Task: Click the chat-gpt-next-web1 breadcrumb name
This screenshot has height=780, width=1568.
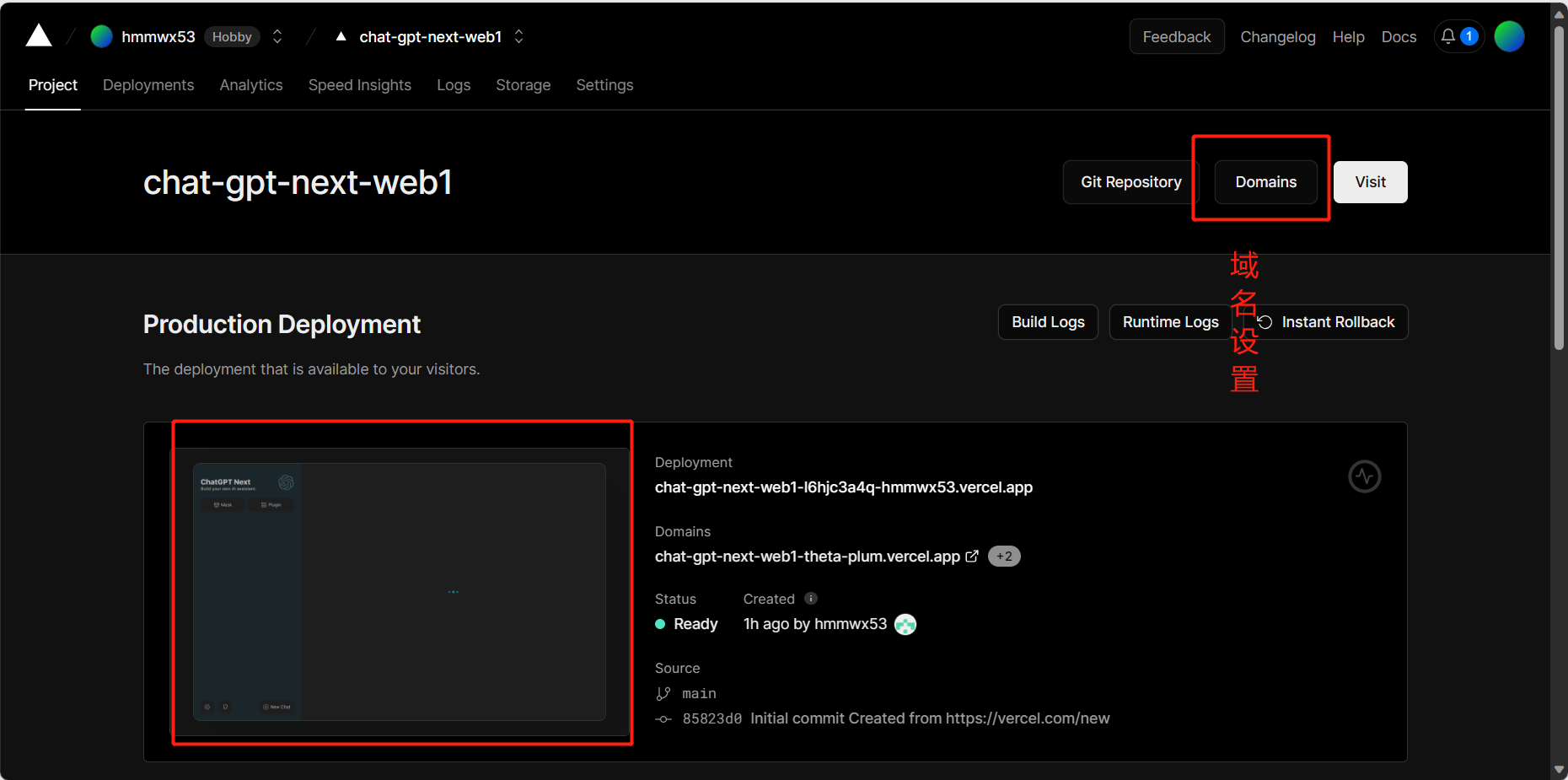Action: [431, 36]
